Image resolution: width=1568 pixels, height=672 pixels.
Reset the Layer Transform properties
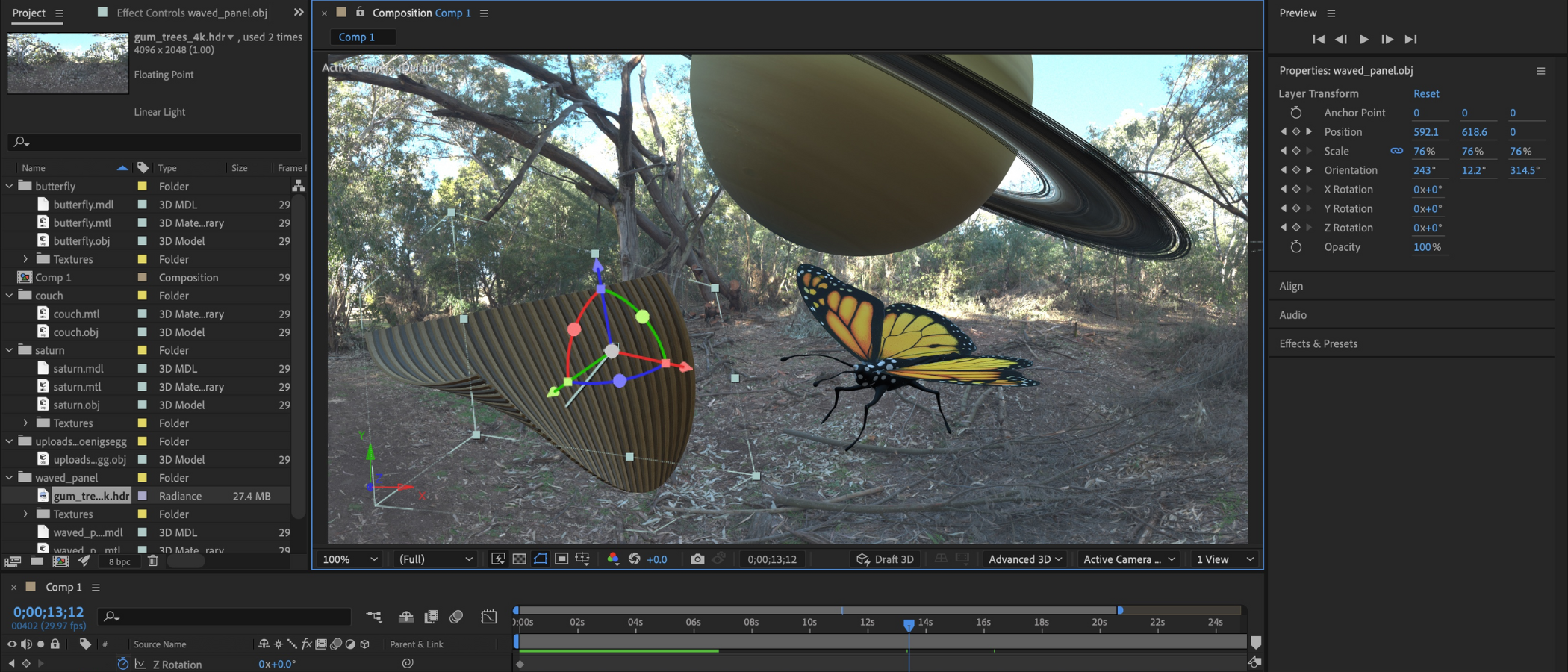tap(1425, 93)
